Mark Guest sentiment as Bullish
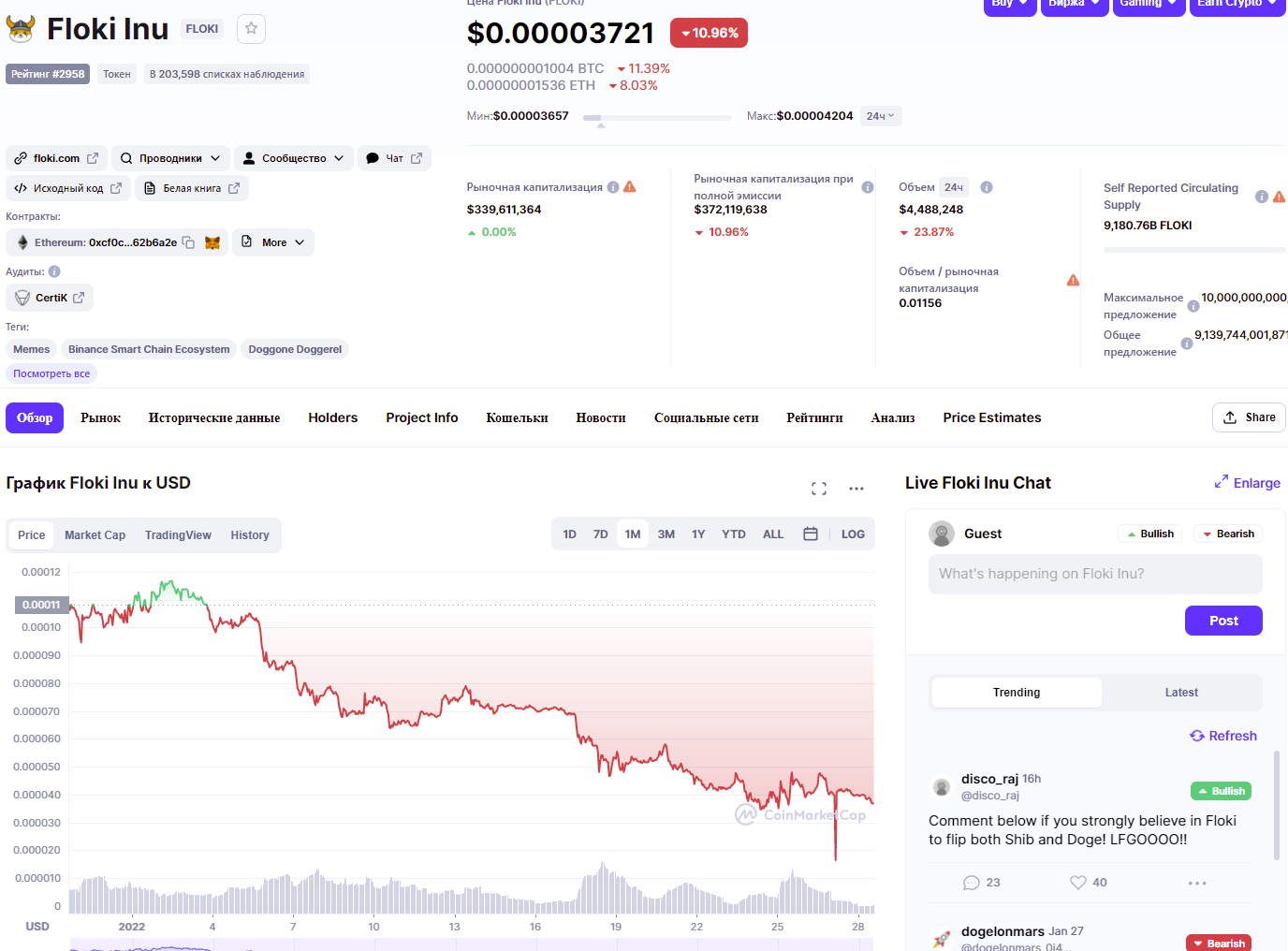The image size is (1288, 951). click(1150, 534)
